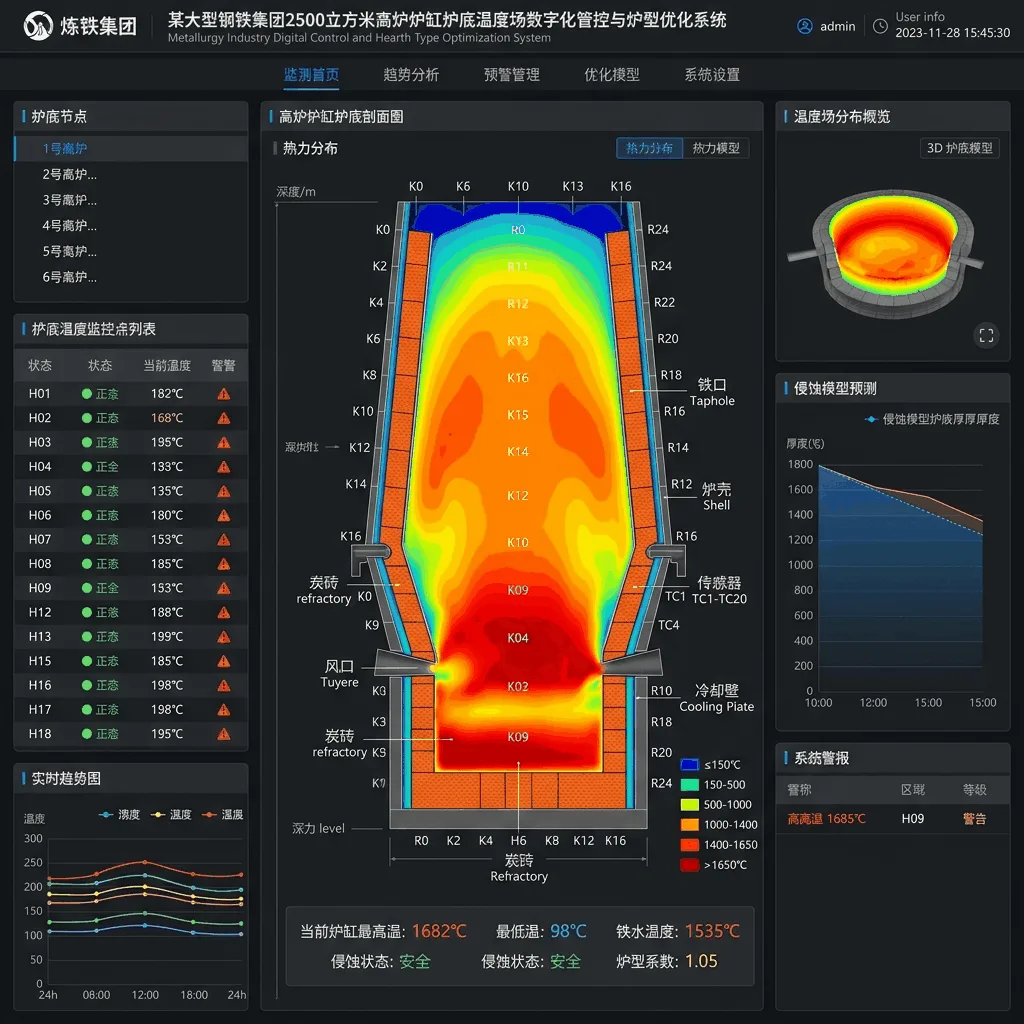Viewport: 1024px width, 1024px height.
Task: Click warning triangle for H18 row
Action: point(223,733)
